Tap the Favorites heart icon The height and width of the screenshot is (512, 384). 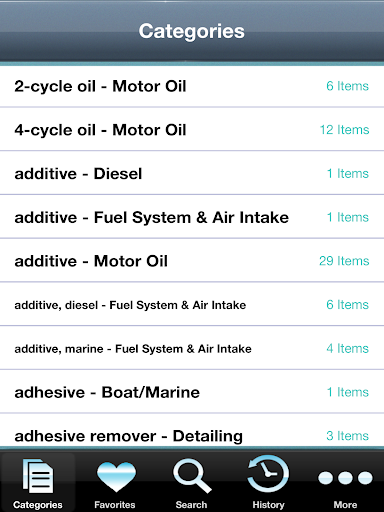[x=116, y=477]
